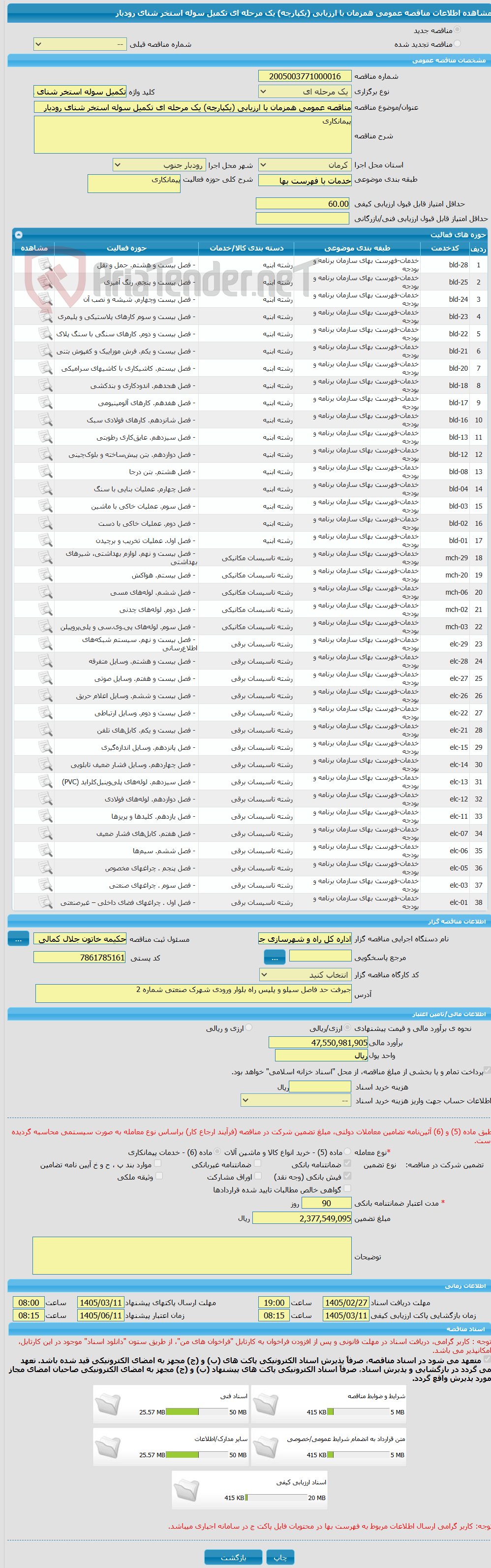Toggle the فیش بانکی (وجه نقد) checkbox
Image resolution: width=491 pixels, height=1568 pixels.
tap(347, 1176)
